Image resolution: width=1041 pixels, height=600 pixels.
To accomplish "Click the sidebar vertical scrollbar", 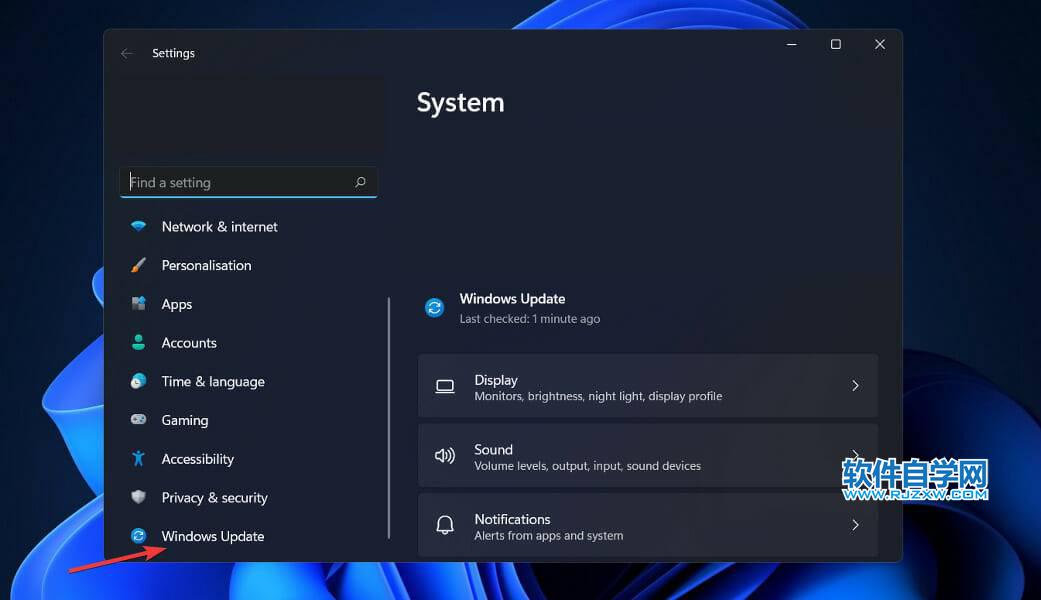I will tap(389, 418).
